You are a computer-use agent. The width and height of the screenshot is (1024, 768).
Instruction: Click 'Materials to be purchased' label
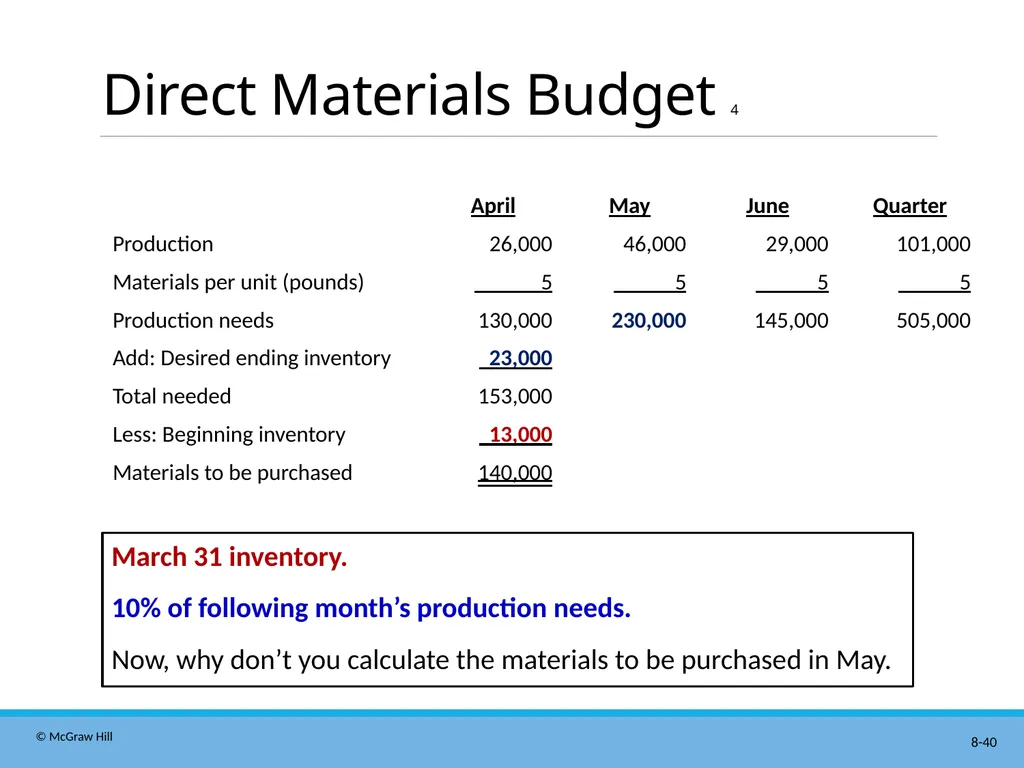(x=232, y=473)
